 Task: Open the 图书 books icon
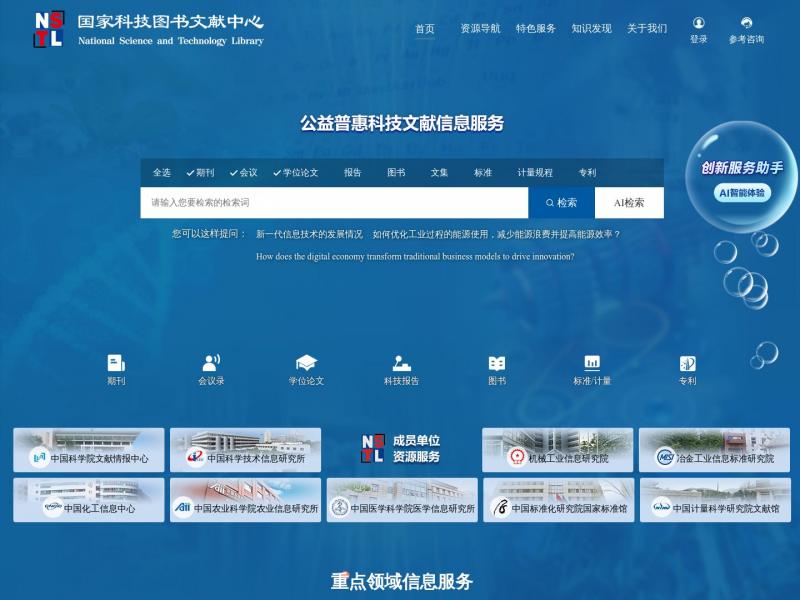point(497,363)
